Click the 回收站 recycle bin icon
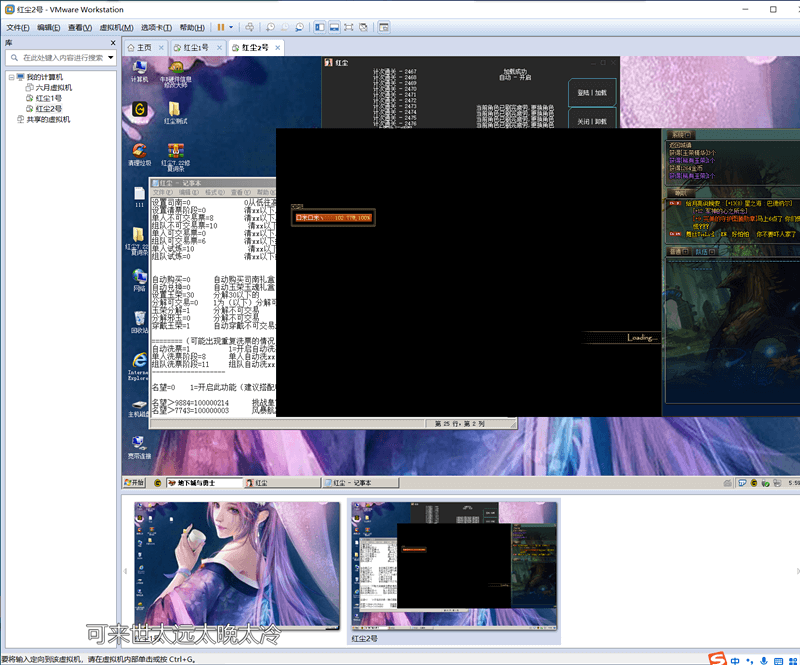 click(139, 322)
